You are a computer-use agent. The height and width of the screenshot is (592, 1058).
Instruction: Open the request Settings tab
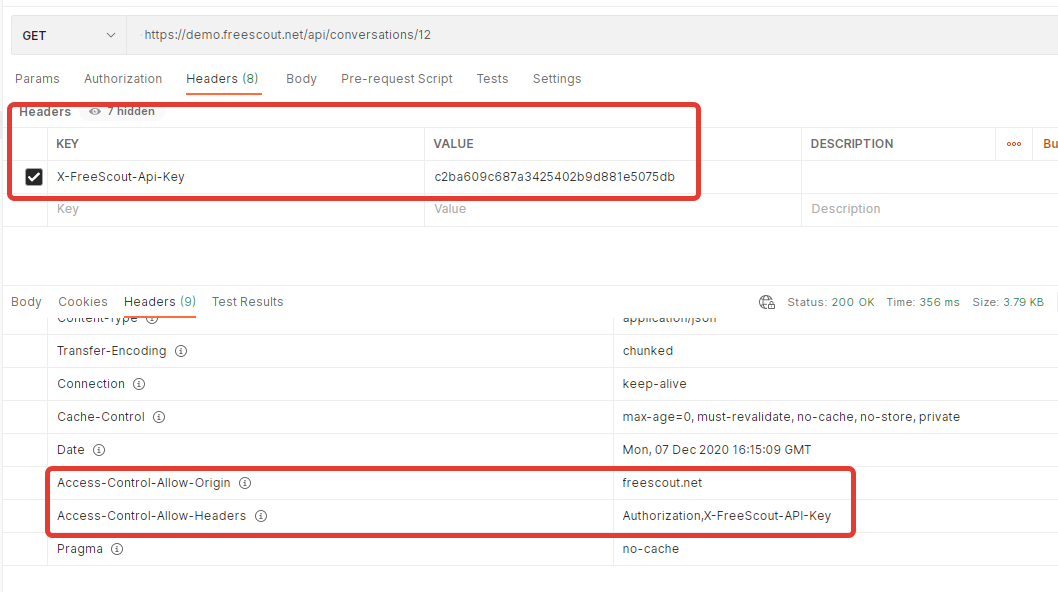(557, 79)
